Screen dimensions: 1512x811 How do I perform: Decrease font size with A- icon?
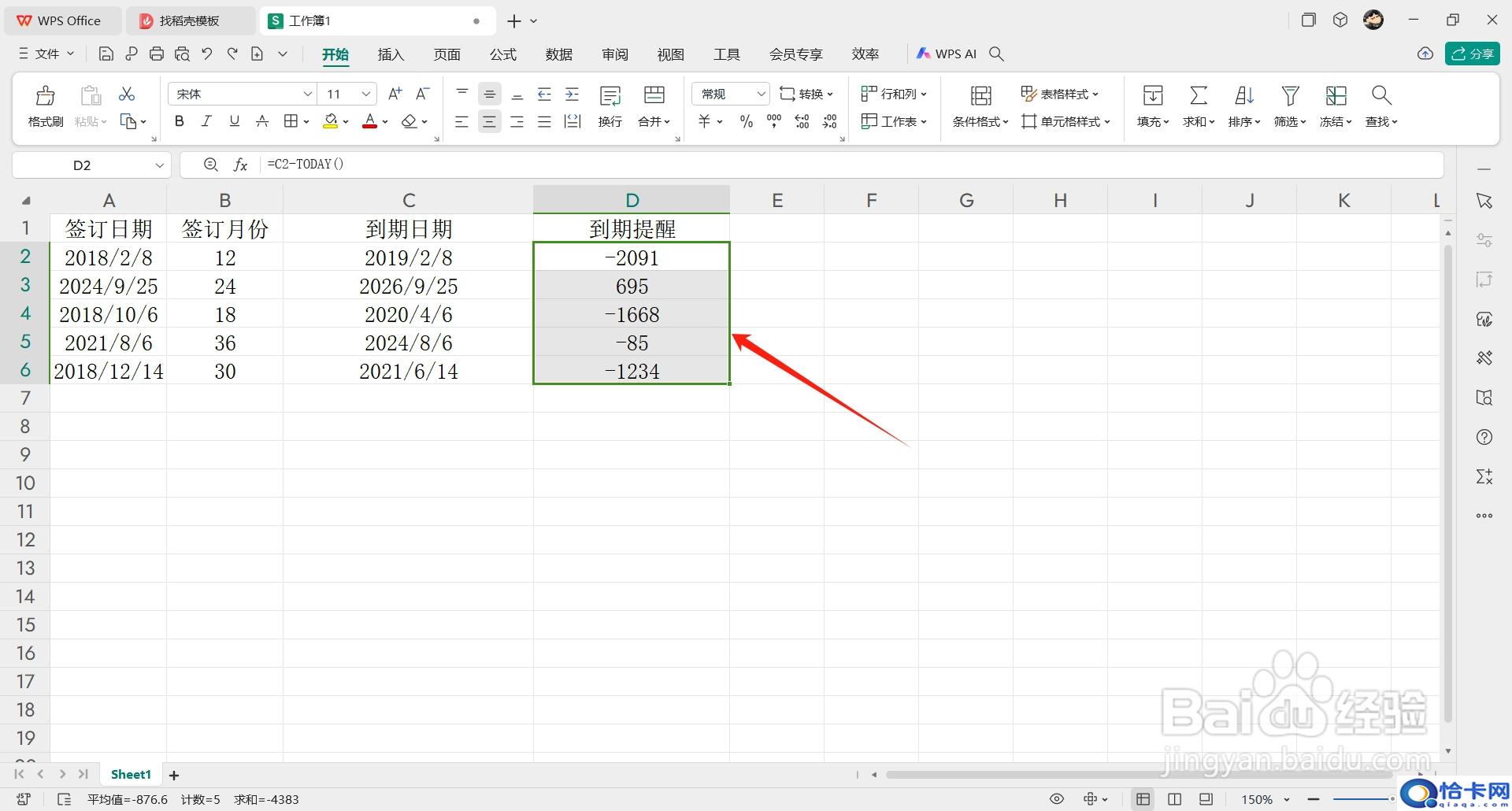tap(423, 94)
